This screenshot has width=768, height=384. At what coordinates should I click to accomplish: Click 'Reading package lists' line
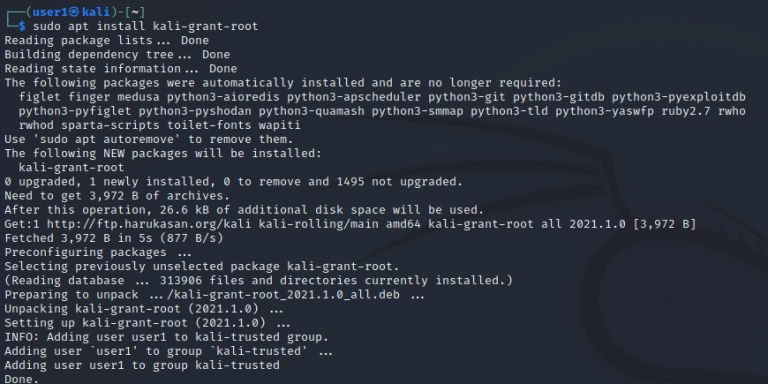[x=106, y=41]
